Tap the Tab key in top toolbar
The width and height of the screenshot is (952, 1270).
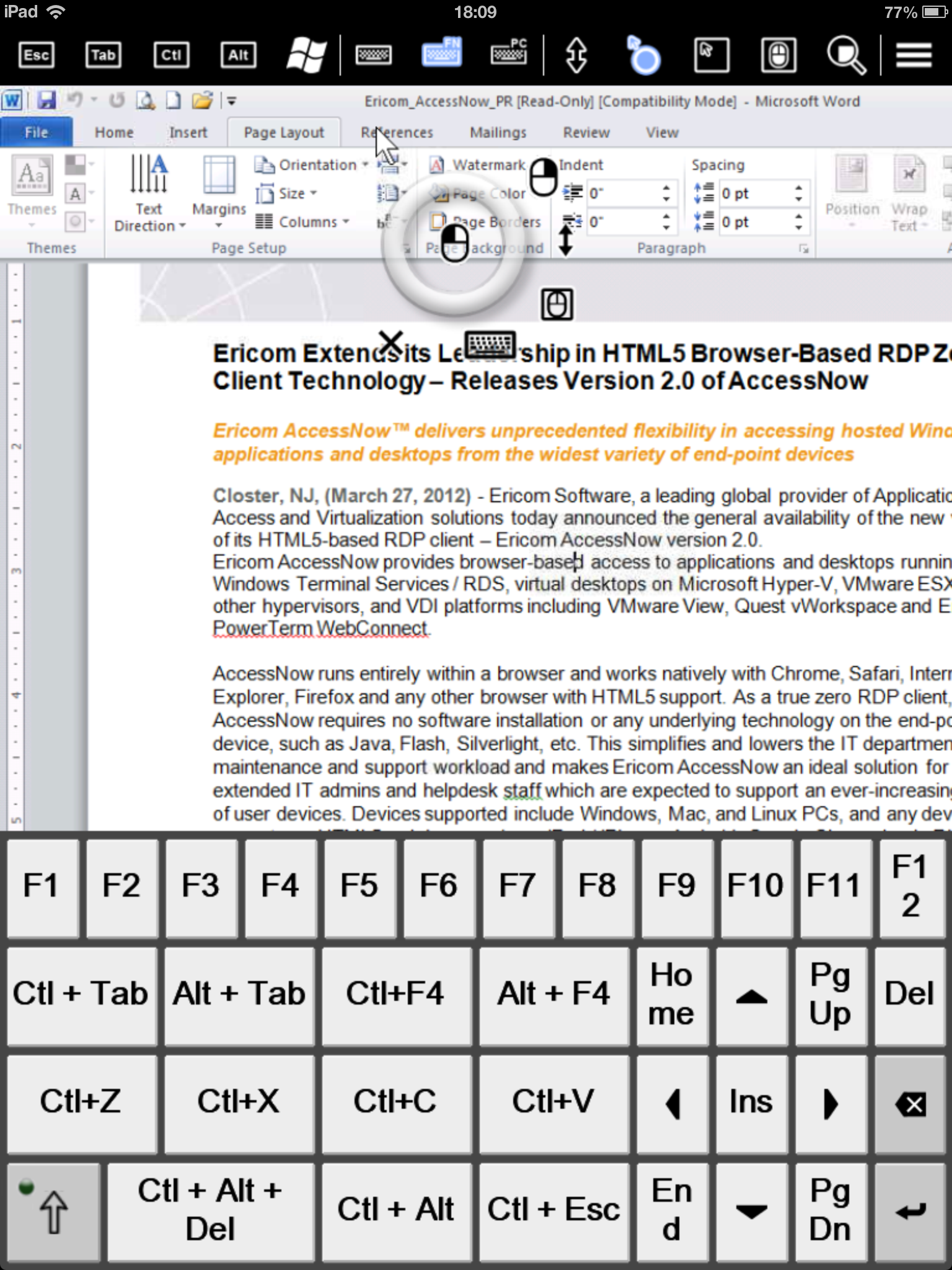103,55
